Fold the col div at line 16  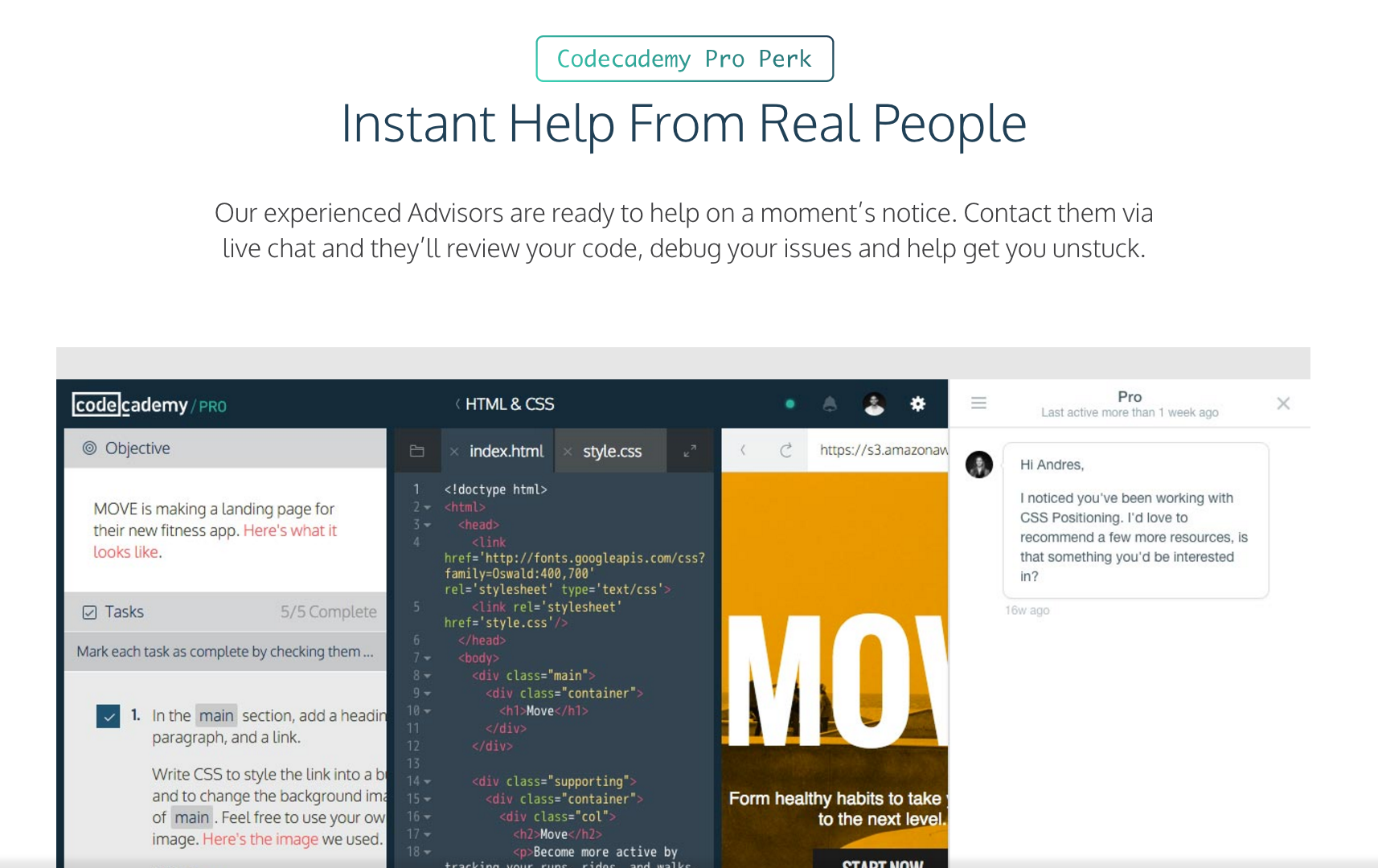point(427,817)
